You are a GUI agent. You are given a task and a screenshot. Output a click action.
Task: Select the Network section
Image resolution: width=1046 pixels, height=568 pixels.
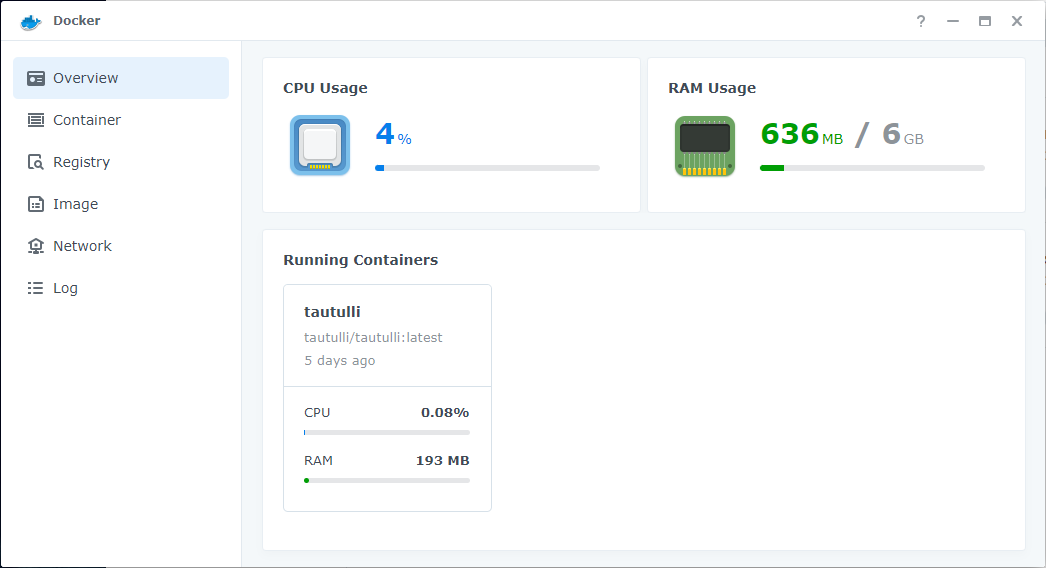(121, 246)
